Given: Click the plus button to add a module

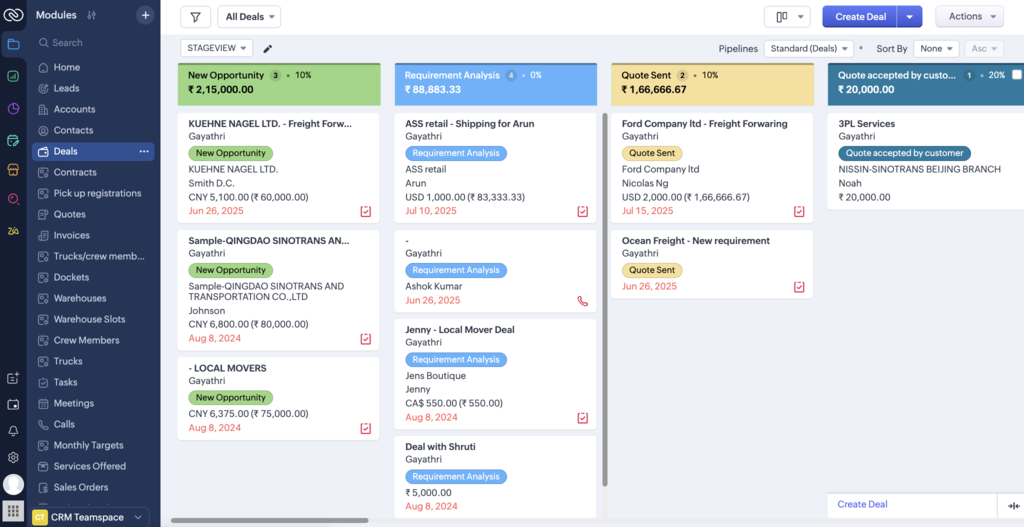Looking at the screenshot, I should 145,15.
